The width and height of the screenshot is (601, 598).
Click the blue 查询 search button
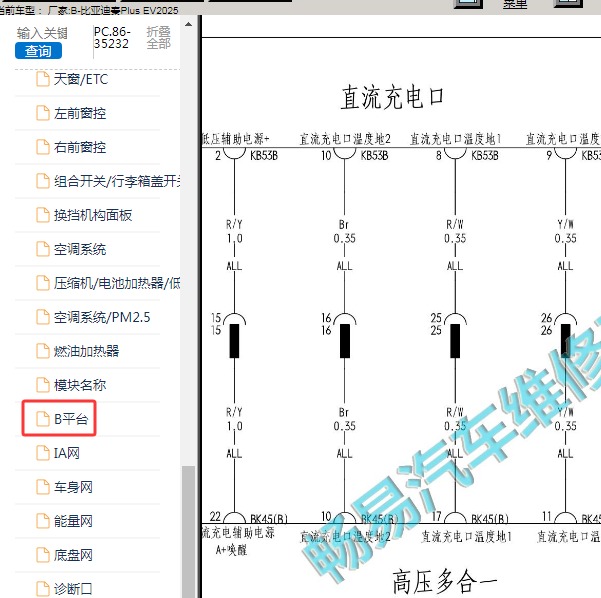[x=38, y=51]
